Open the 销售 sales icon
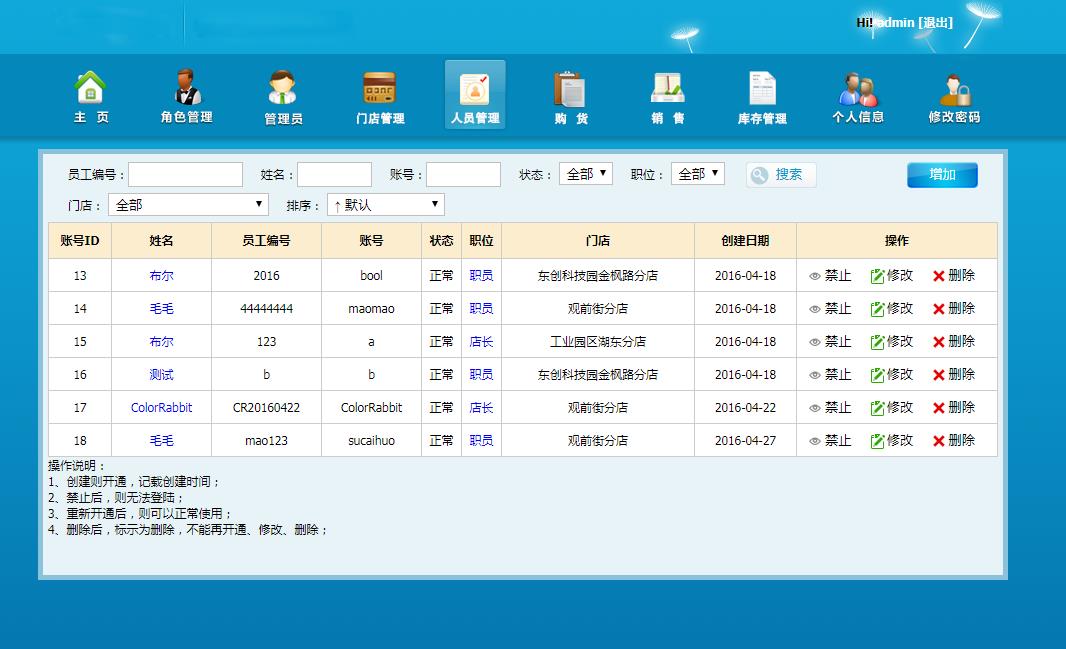 (667, 96)
